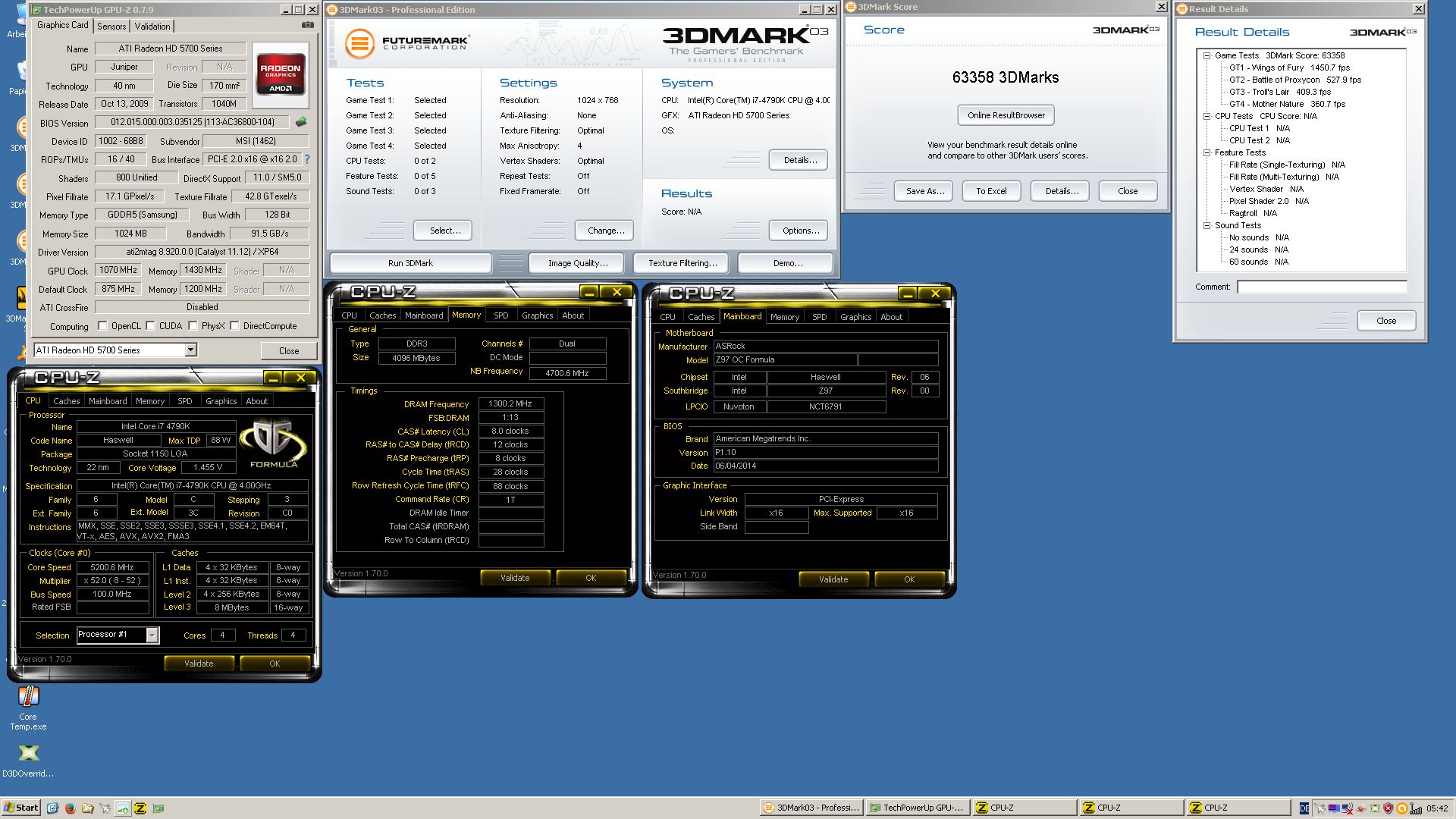Click Close in the Result Details window
The image size is (1456, 819).
[1386, 321]
